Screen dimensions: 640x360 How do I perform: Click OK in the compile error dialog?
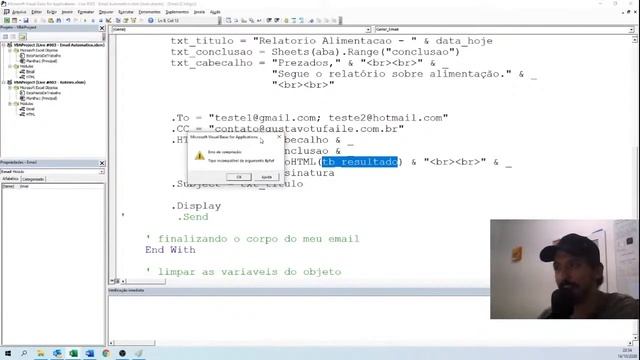(x=239, y=177)
